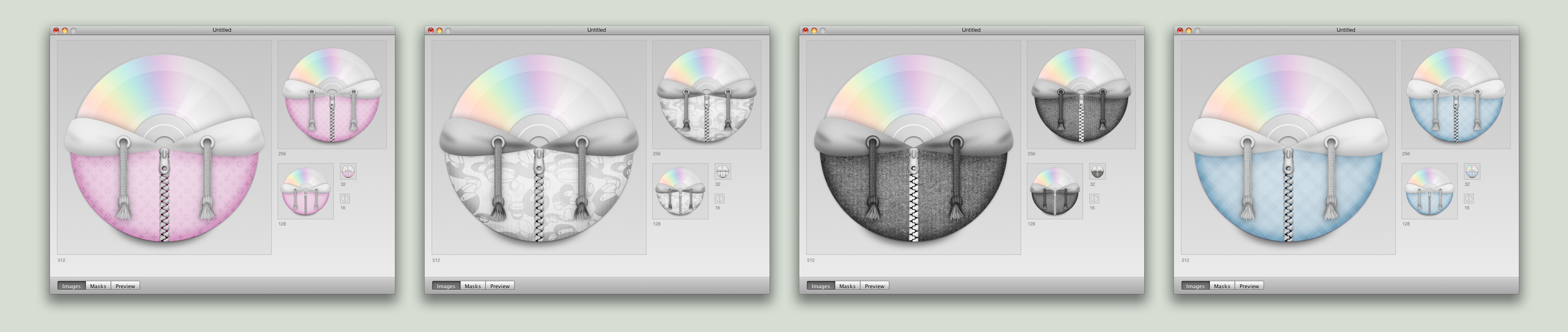Click the Untitled title of blue window
Screen dimensions: 1568x332
coord(1346,30)
